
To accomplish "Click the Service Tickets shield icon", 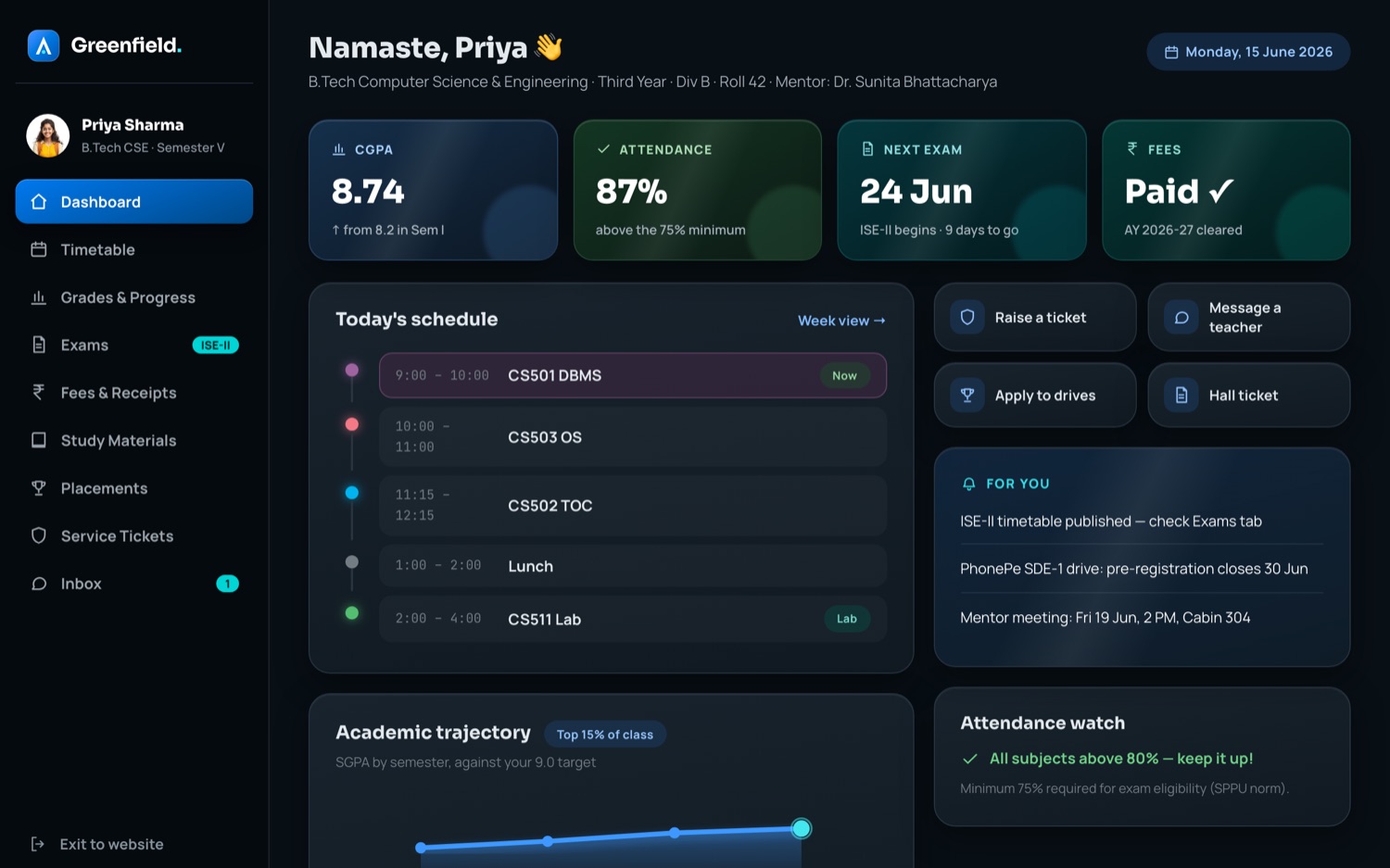I will coord(39,535).
